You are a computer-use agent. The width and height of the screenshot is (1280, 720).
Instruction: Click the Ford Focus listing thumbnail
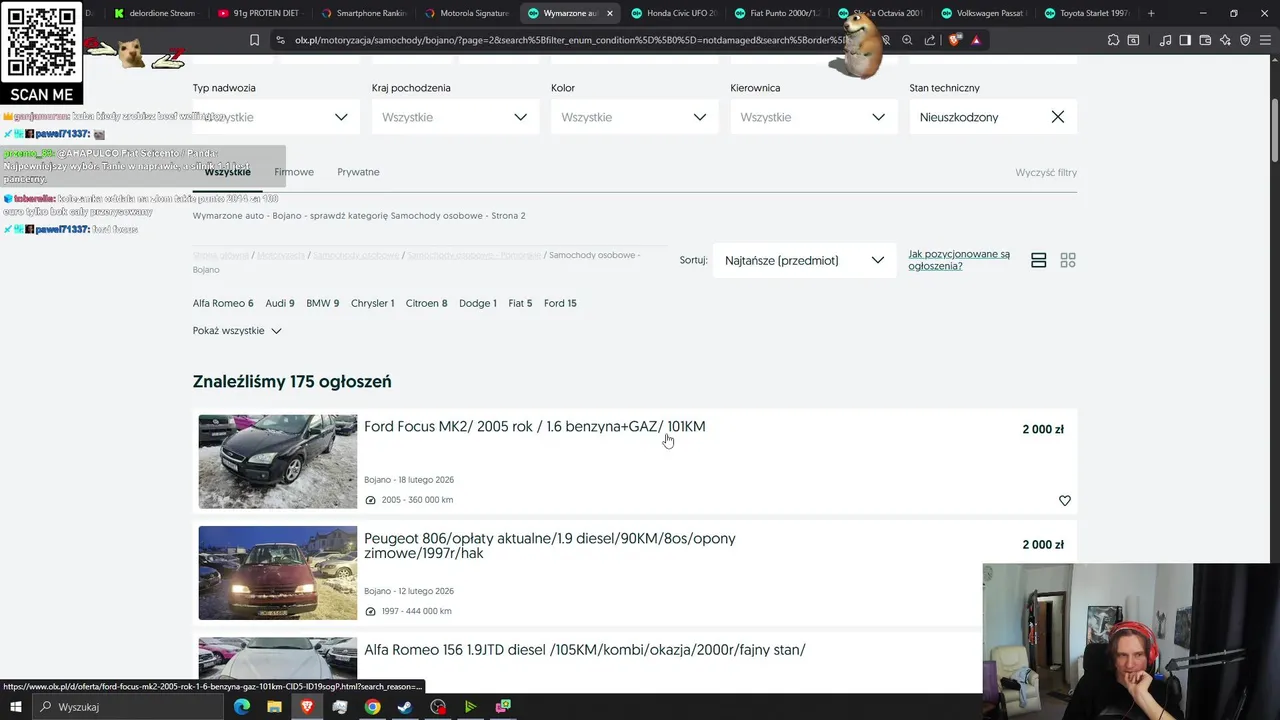point(277,462)
